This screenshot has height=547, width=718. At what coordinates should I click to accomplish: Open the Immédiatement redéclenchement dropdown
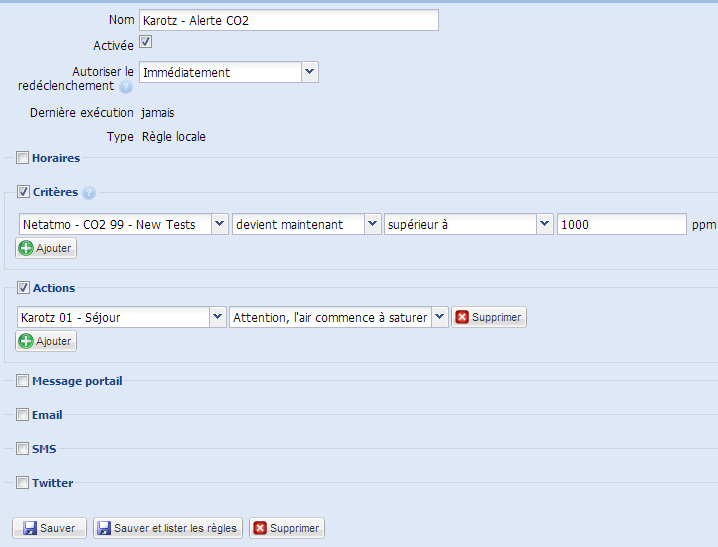310,72
